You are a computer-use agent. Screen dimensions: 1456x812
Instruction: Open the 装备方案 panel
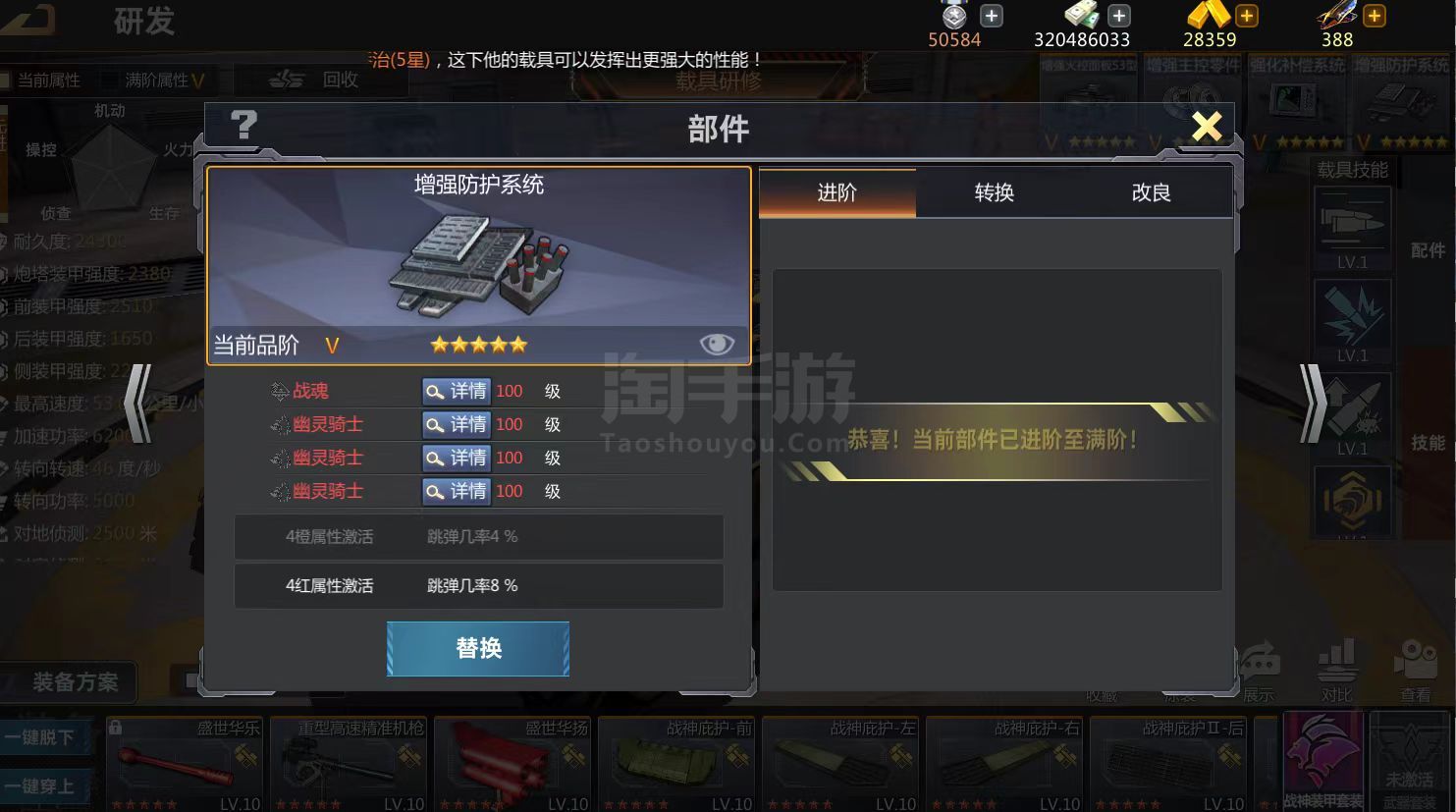(x=76, y=681)
